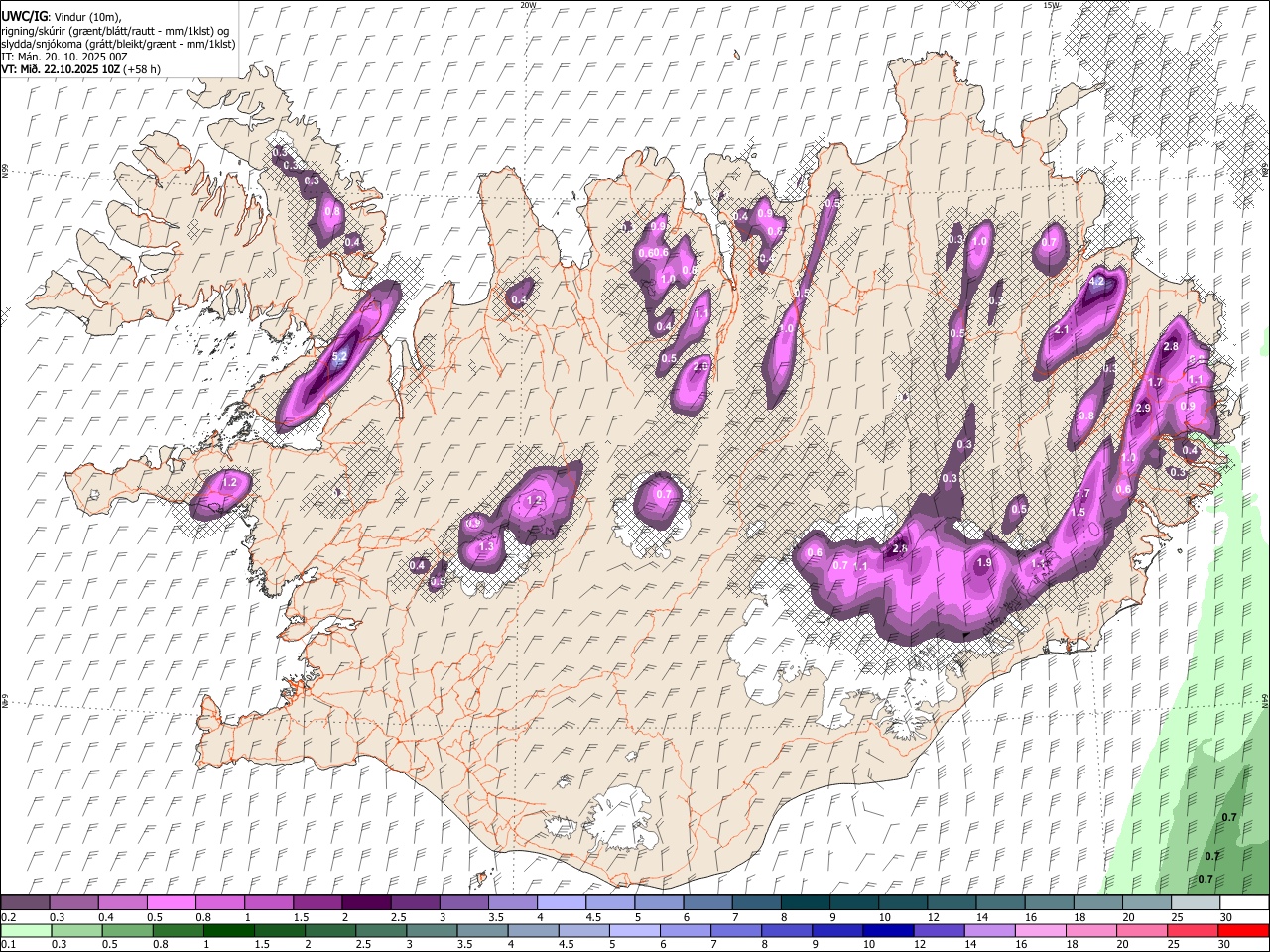Click the 4.5 label under the top legend row
This screenshot has width=1270, height=952.
click(593, 917)
